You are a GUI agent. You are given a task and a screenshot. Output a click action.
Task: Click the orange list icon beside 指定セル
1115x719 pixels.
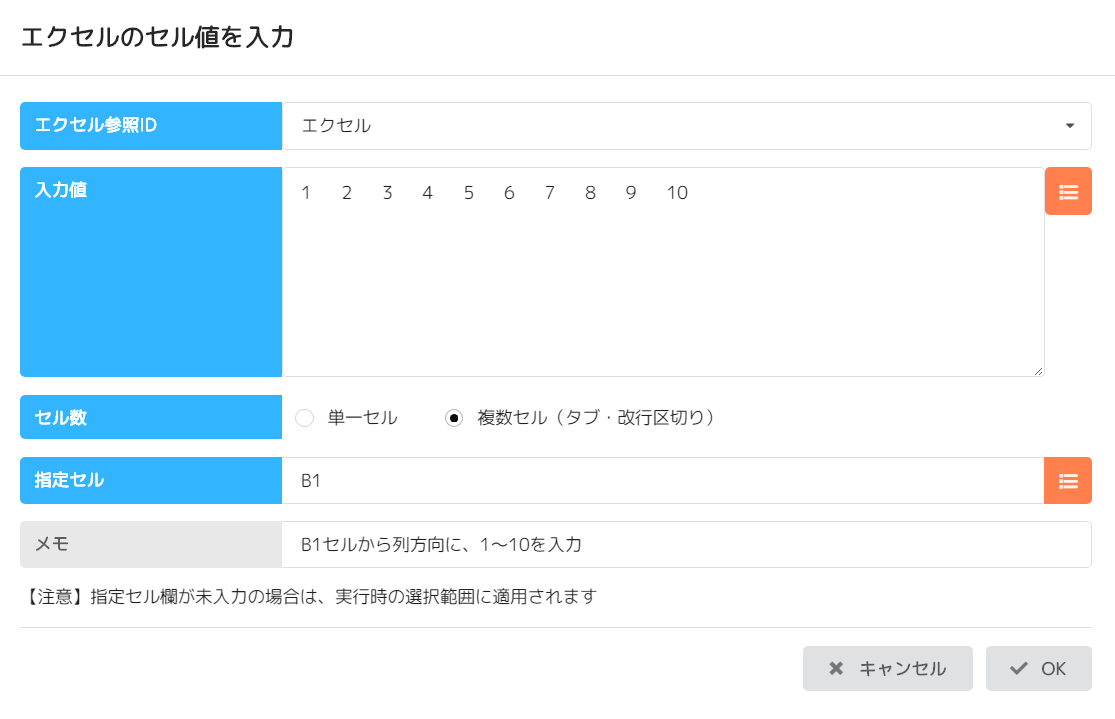tap(1068, 481)
